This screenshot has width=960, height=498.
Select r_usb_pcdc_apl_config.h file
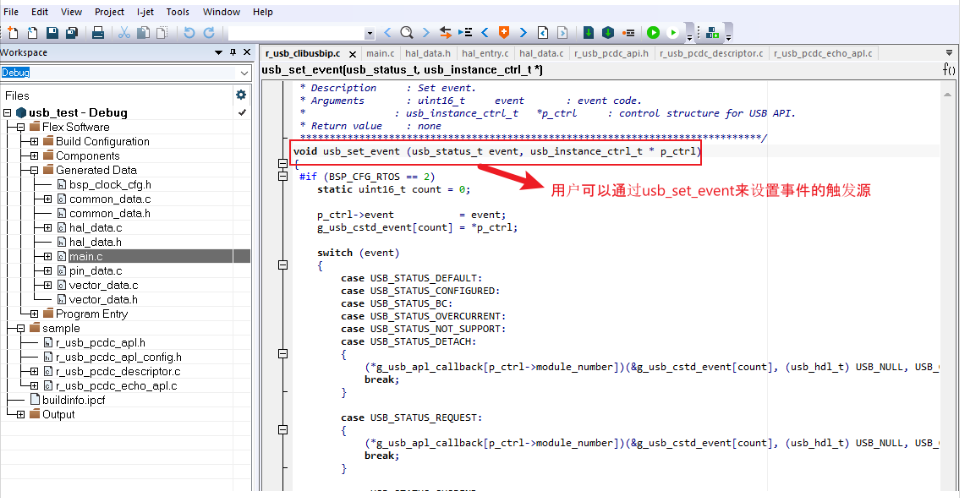[118, 357]
